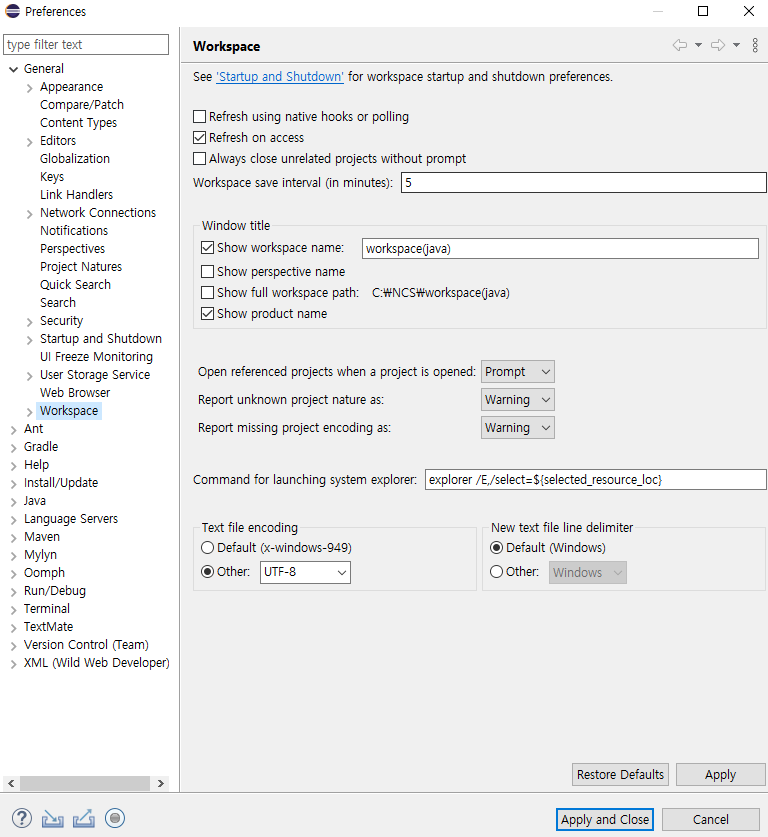Click the tree's horizontal scrollbar left arrow
Screen dimensions: 768x837
click(x=11, y=784)
